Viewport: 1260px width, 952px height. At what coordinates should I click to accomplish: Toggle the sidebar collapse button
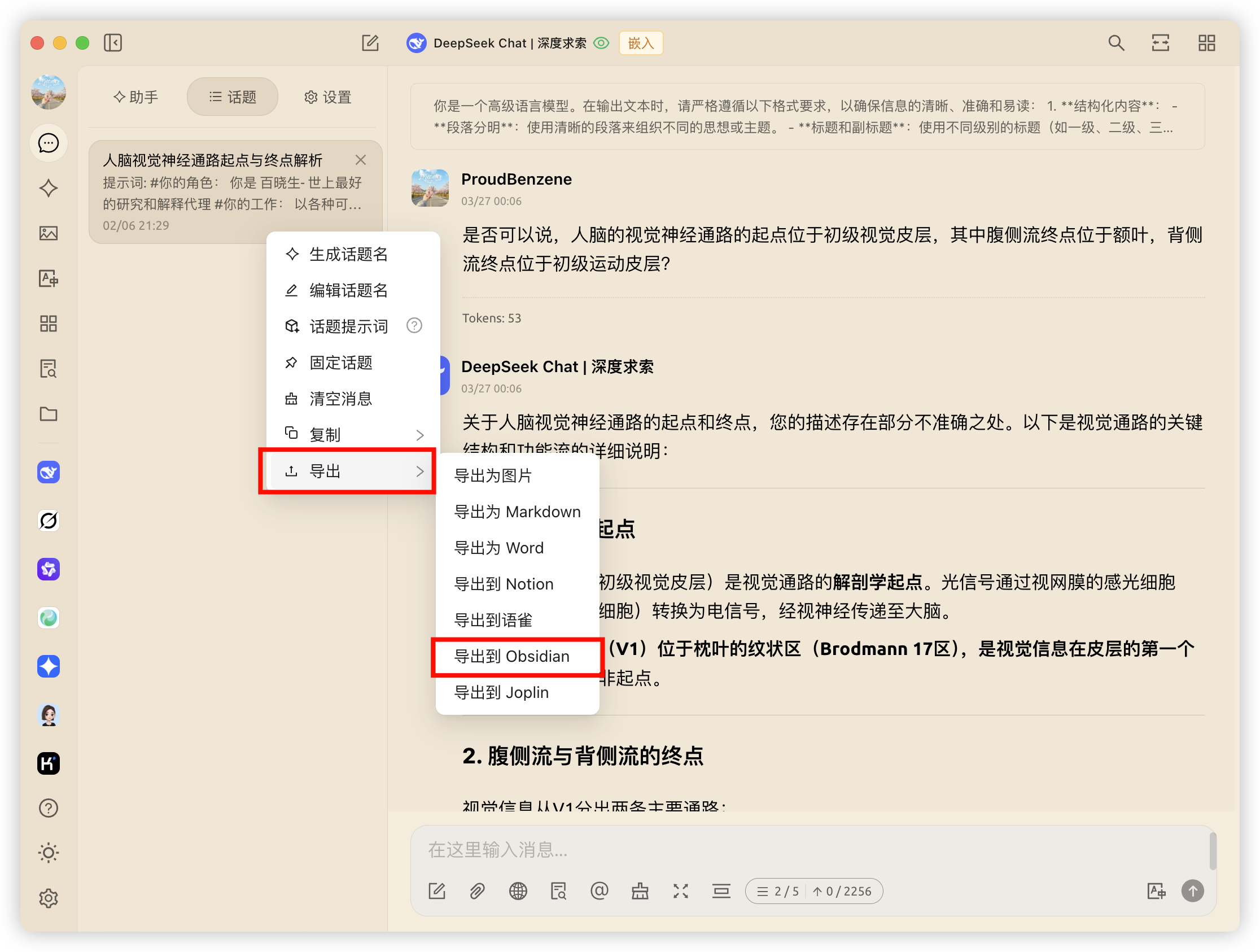pyautogui.click(x=113, y=43)
